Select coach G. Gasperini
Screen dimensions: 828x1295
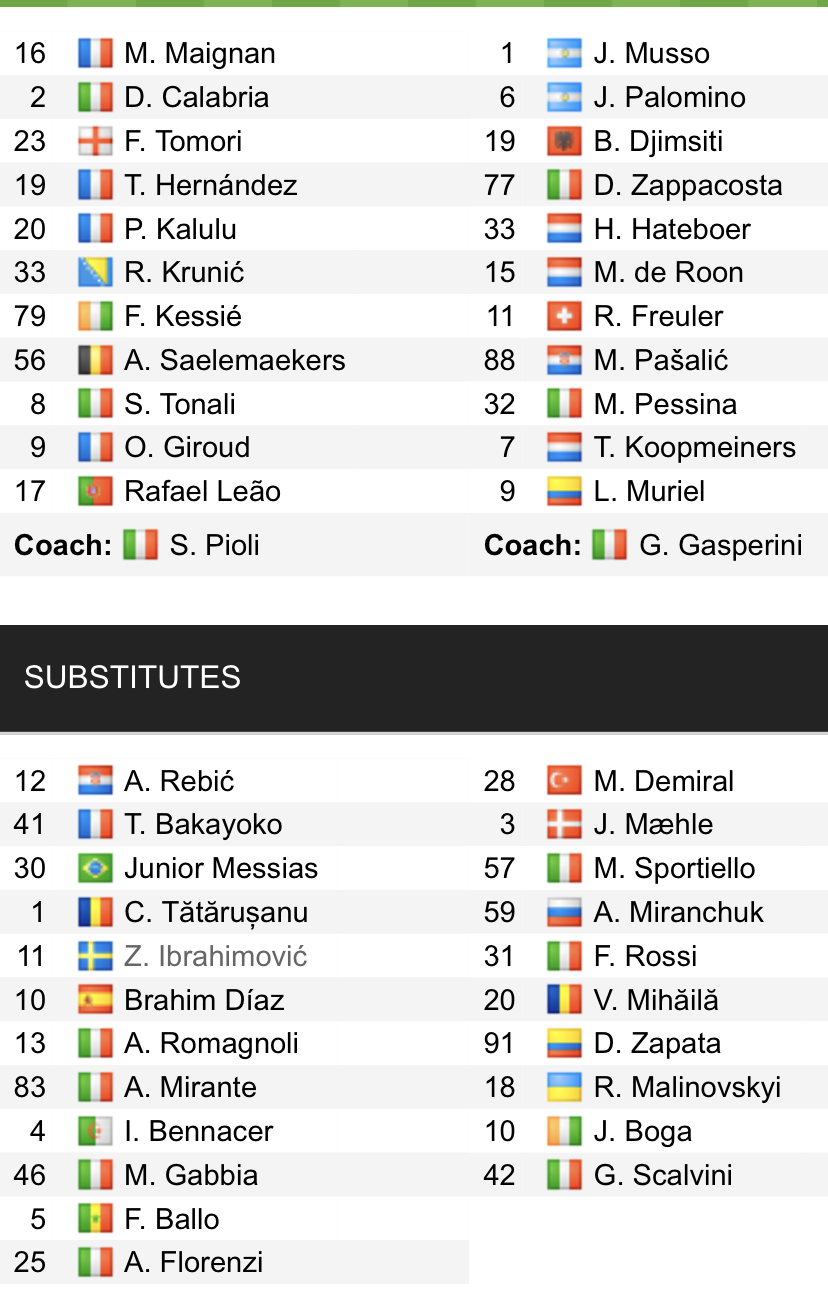click(x=721, y=545)
